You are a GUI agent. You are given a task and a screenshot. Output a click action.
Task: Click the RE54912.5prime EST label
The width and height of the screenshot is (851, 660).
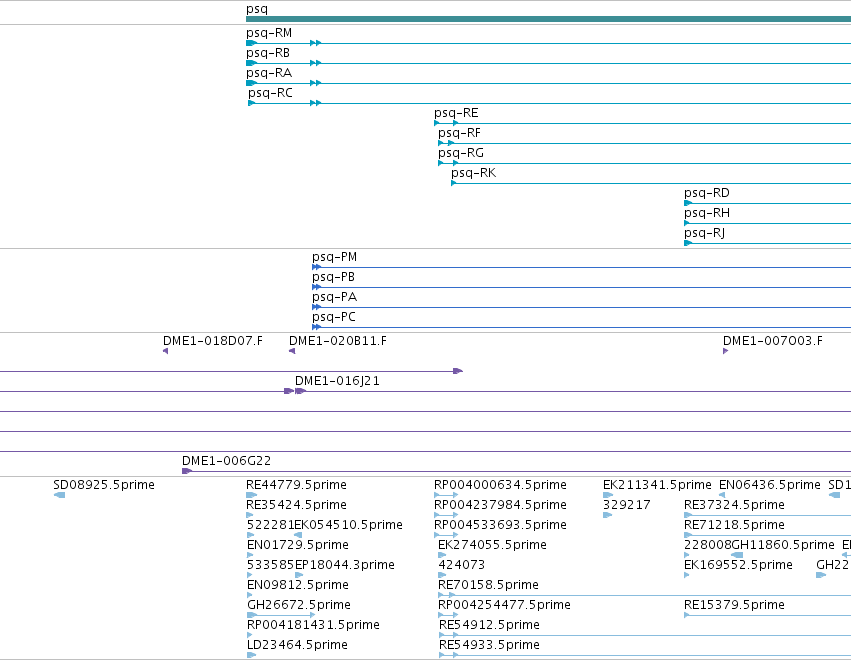[489, 625]
